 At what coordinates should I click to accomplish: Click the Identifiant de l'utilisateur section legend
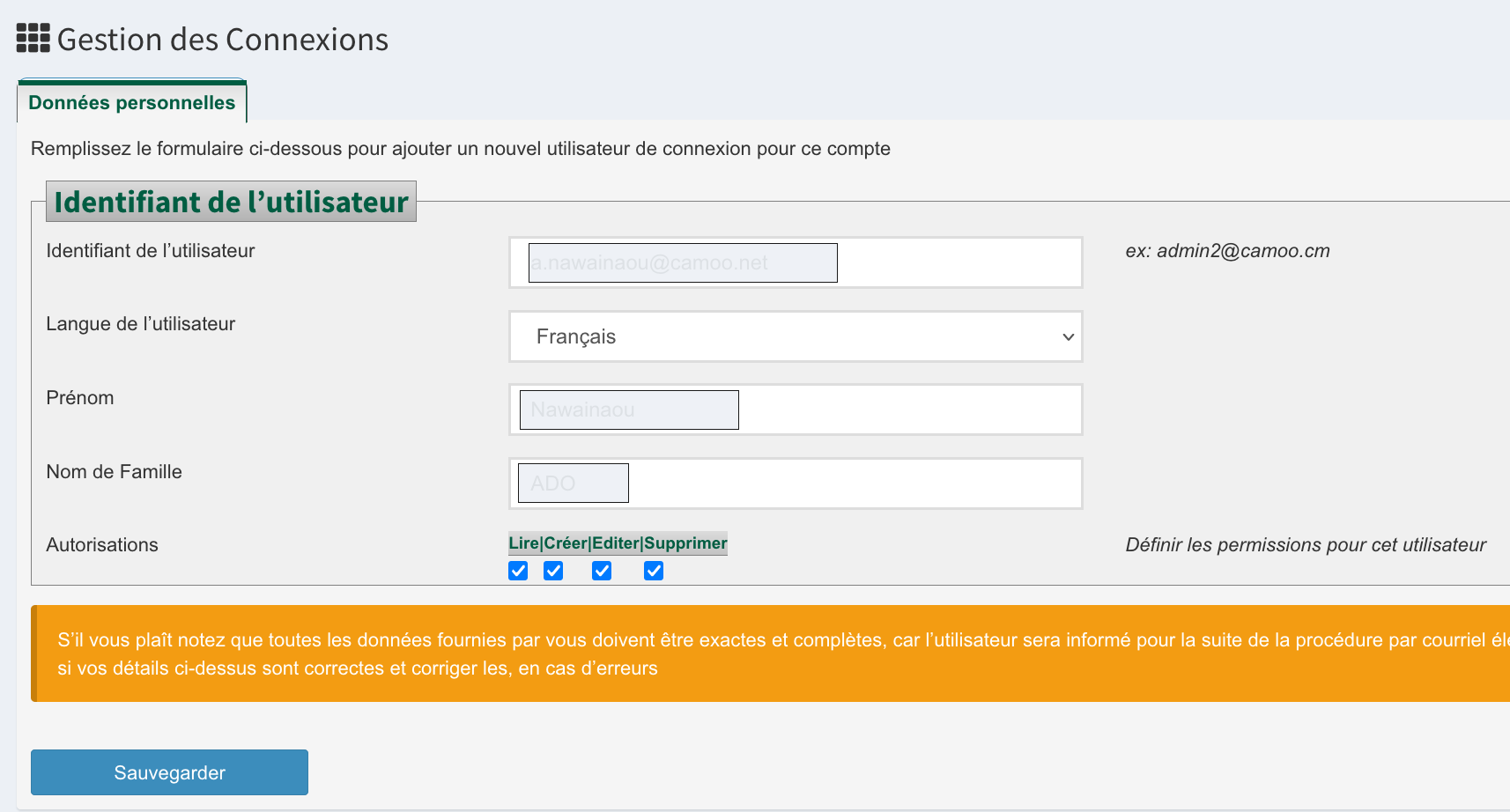[231, 202]
